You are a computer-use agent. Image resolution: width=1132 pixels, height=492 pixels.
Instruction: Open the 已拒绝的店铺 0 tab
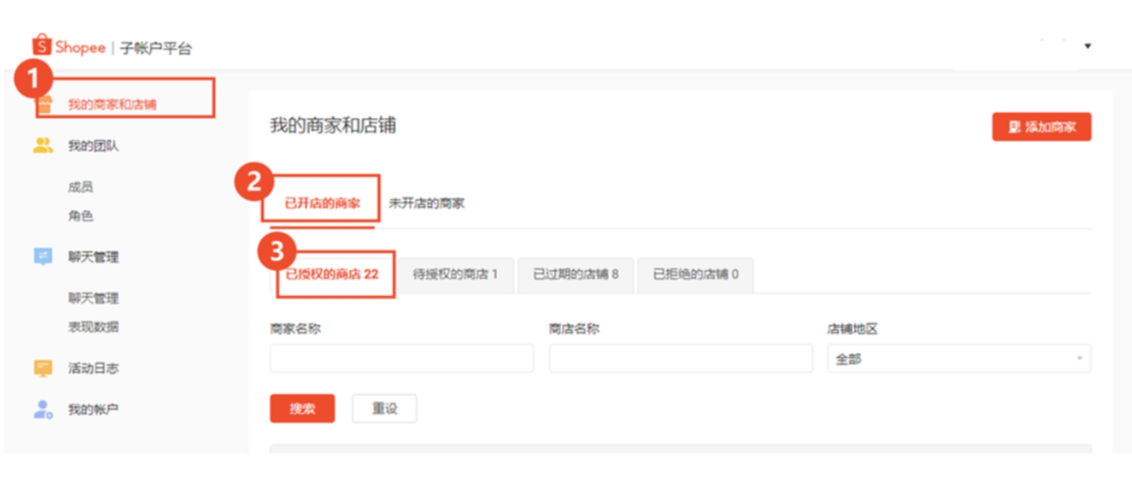695,274
